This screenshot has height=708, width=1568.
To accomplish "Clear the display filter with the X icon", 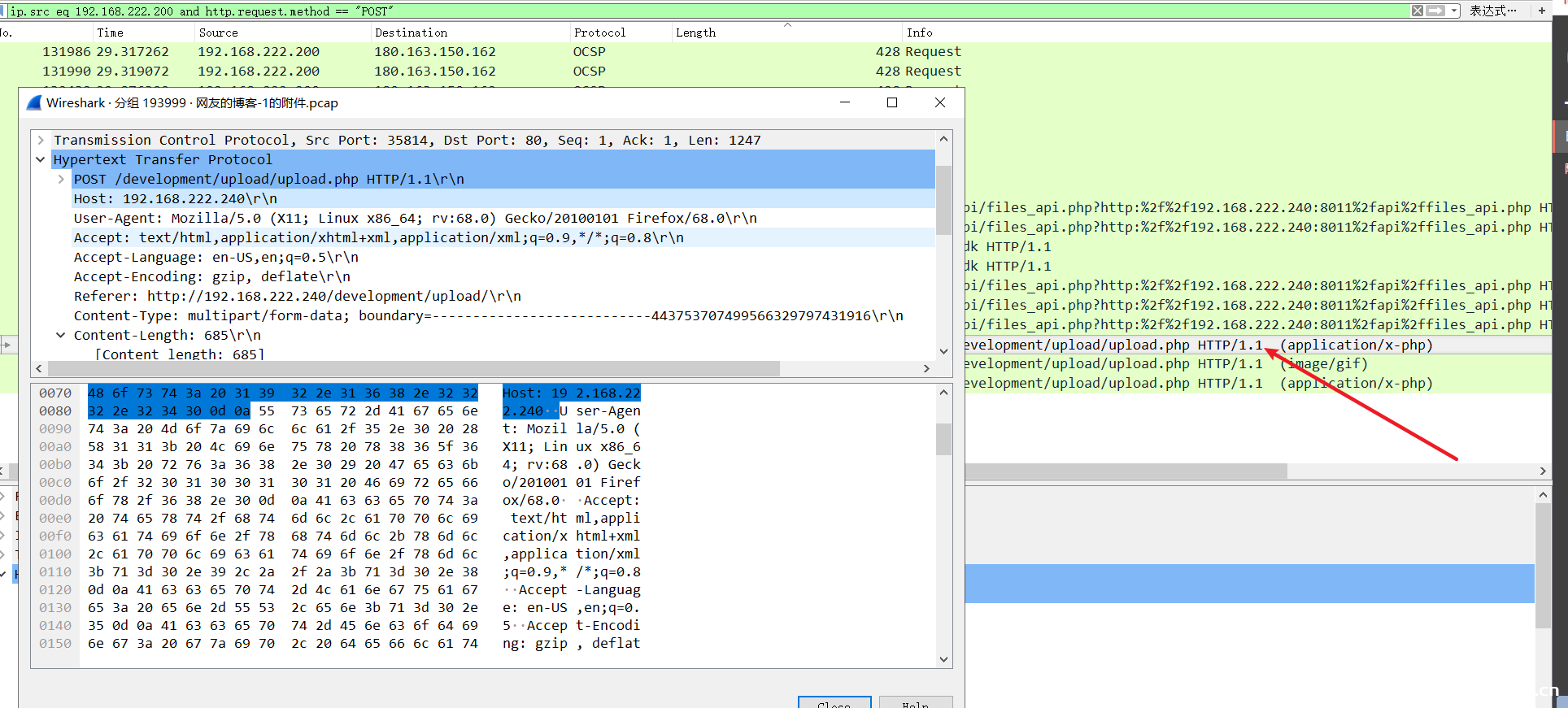I will point(1418,11).
